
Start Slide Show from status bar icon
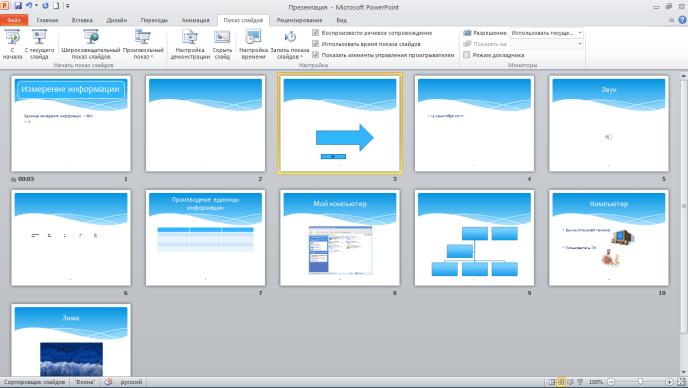tap(580, 382)
